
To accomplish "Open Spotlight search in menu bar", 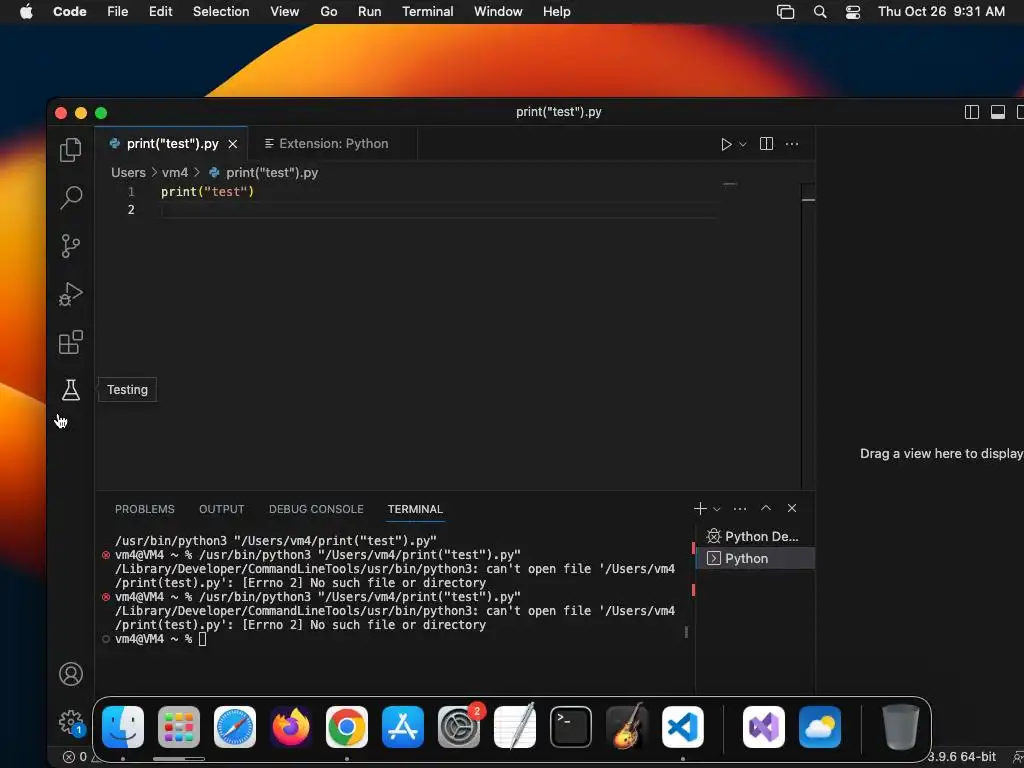I will coord(820,12).
